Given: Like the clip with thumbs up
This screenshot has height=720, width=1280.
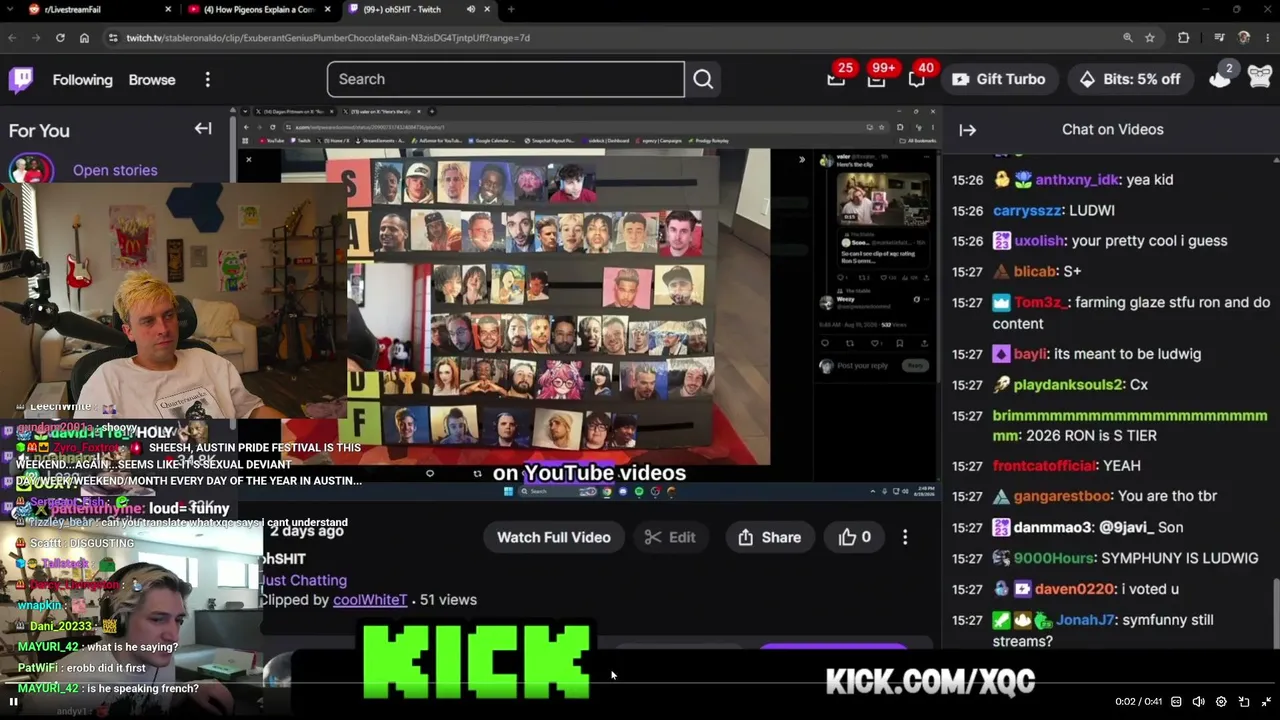Looking at the screenshot, I should (x=854, y=537).
